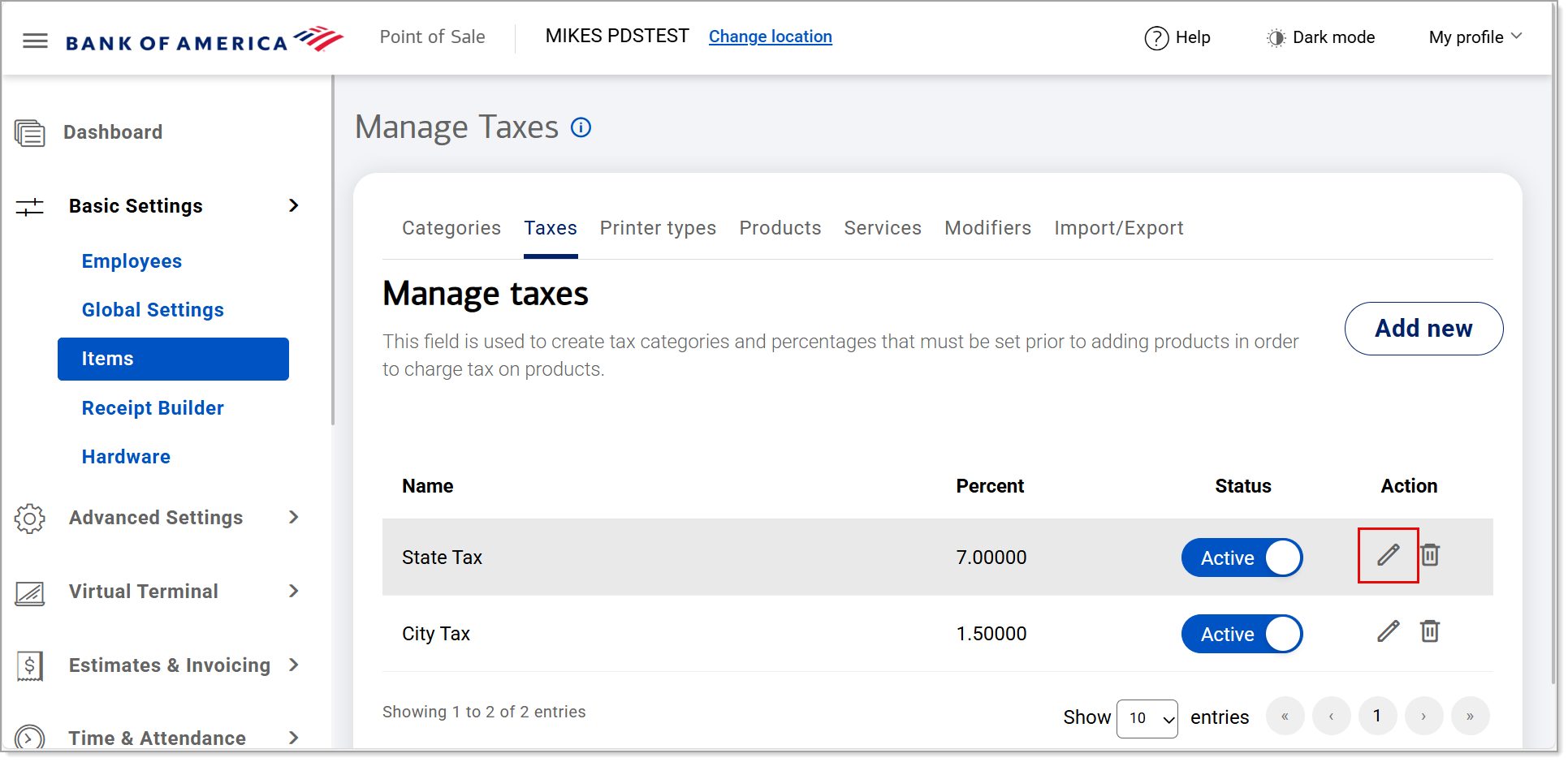1568x762 pixels.
Task: Go to the last page of entries
Action: (1470, 717)
